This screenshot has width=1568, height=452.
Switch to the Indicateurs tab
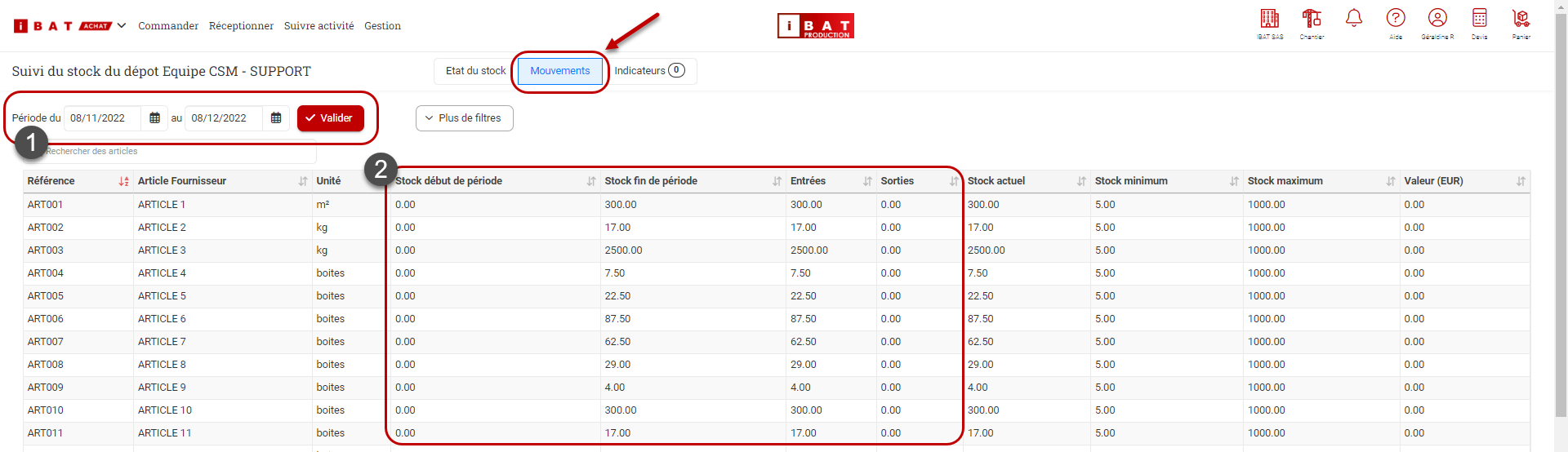point(649,71)
